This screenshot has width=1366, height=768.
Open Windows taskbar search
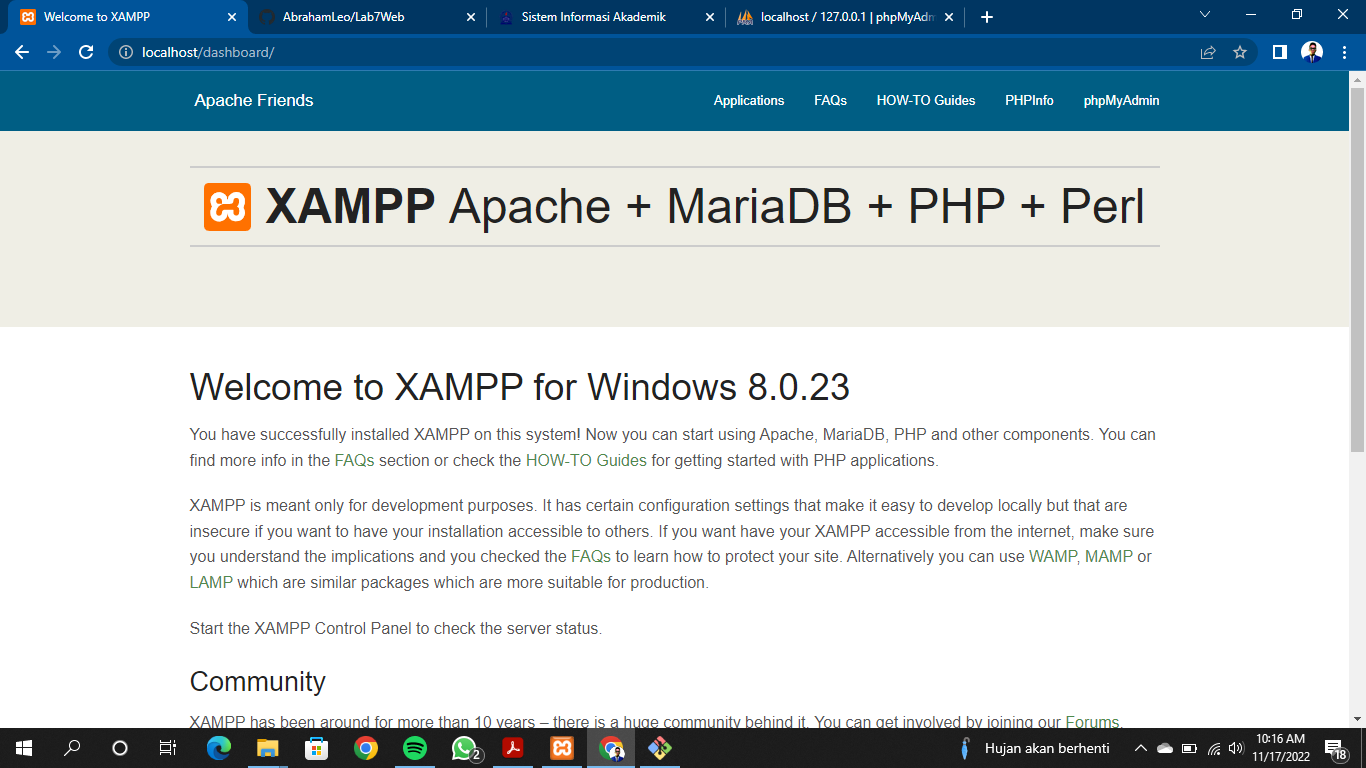72,748
